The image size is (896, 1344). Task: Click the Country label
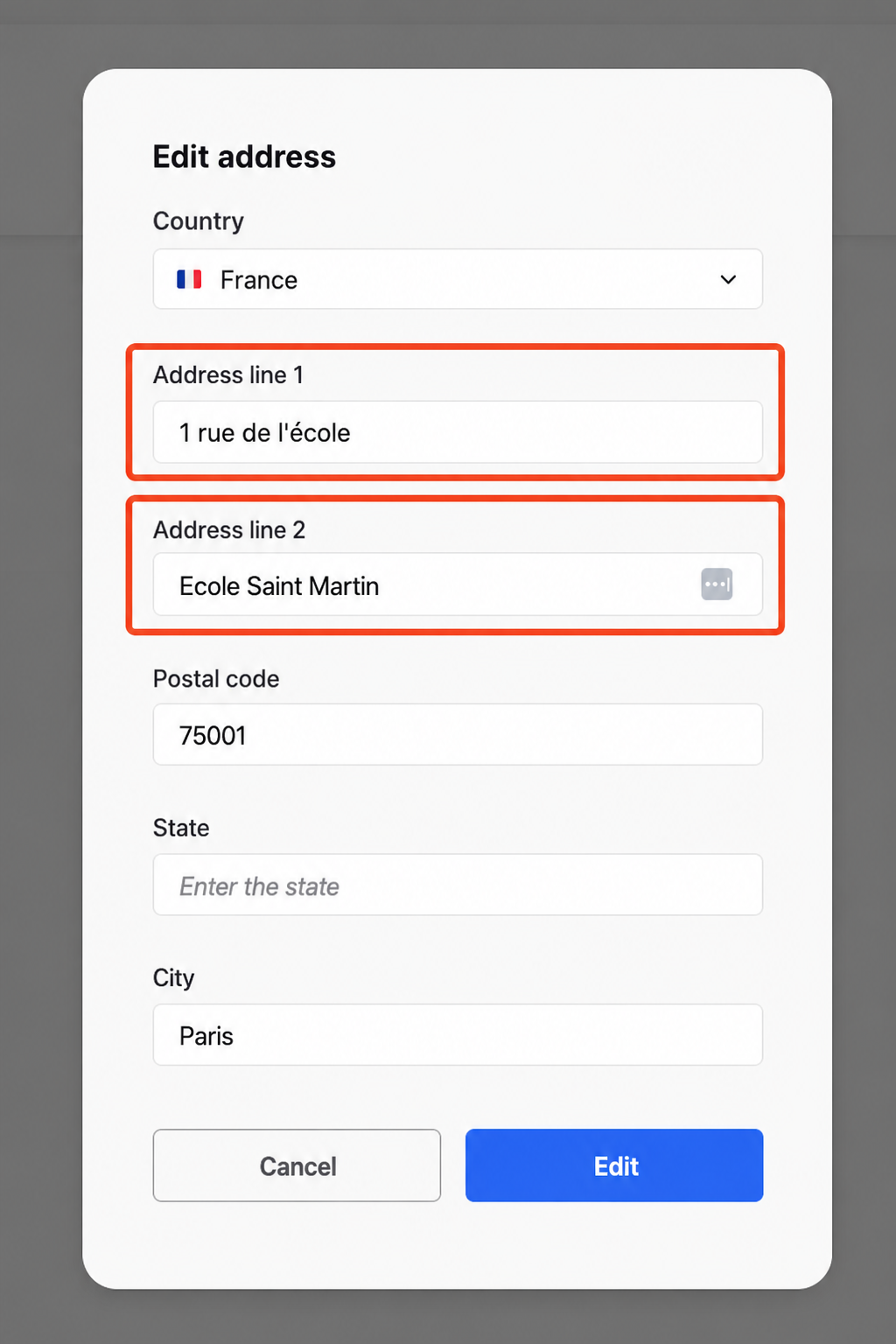[x=199, y=221]
